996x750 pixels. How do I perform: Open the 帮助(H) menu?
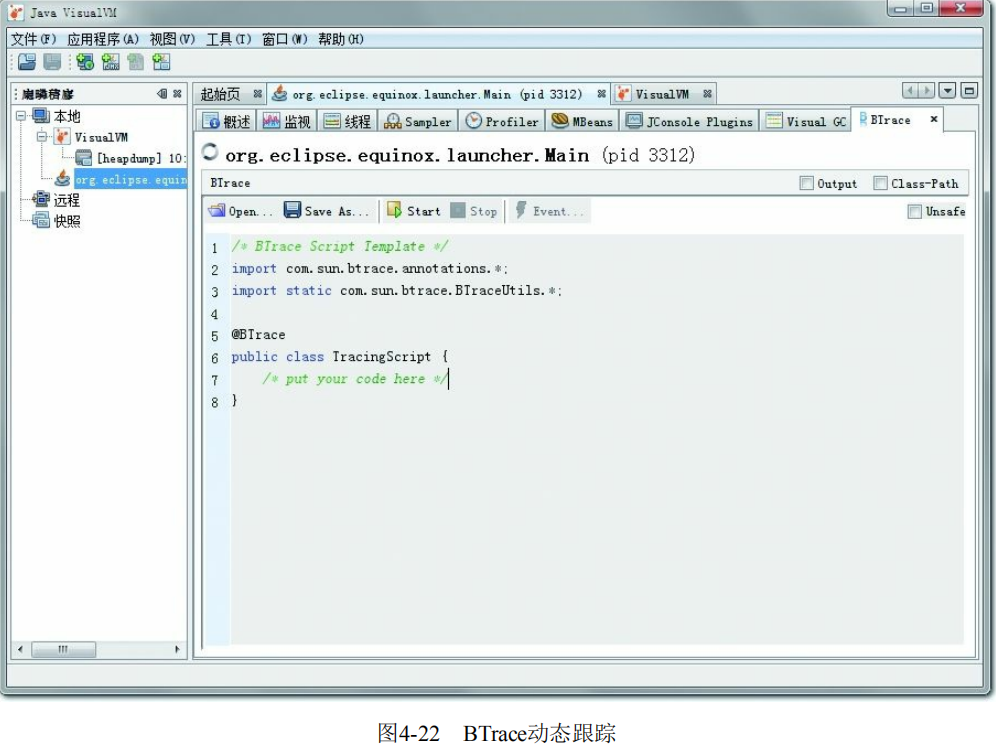point(341,39)
